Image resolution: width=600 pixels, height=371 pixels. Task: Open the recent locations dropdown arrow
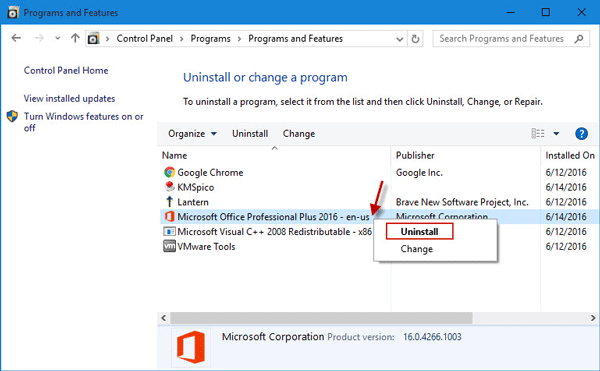point(57,38)
